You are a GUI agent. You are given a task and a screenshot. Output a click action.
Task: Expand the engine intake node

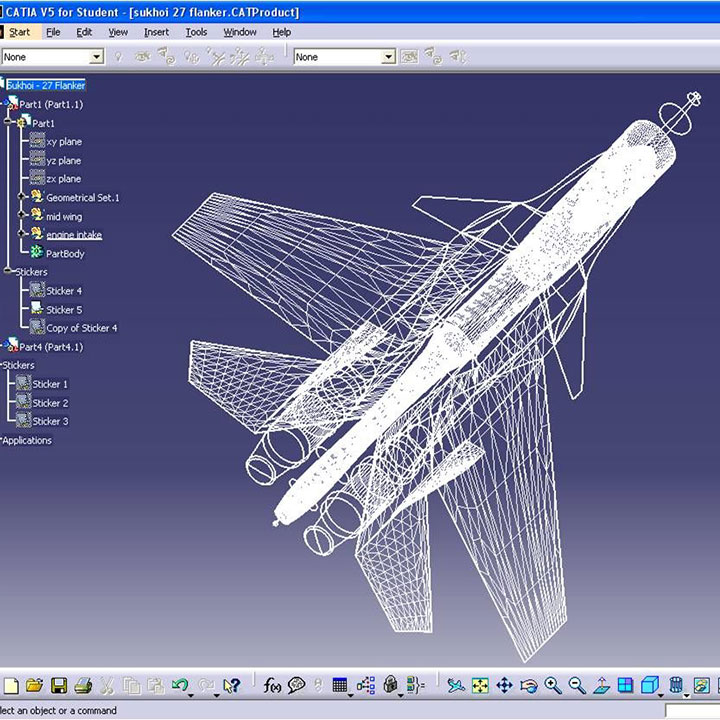[21, 233]
